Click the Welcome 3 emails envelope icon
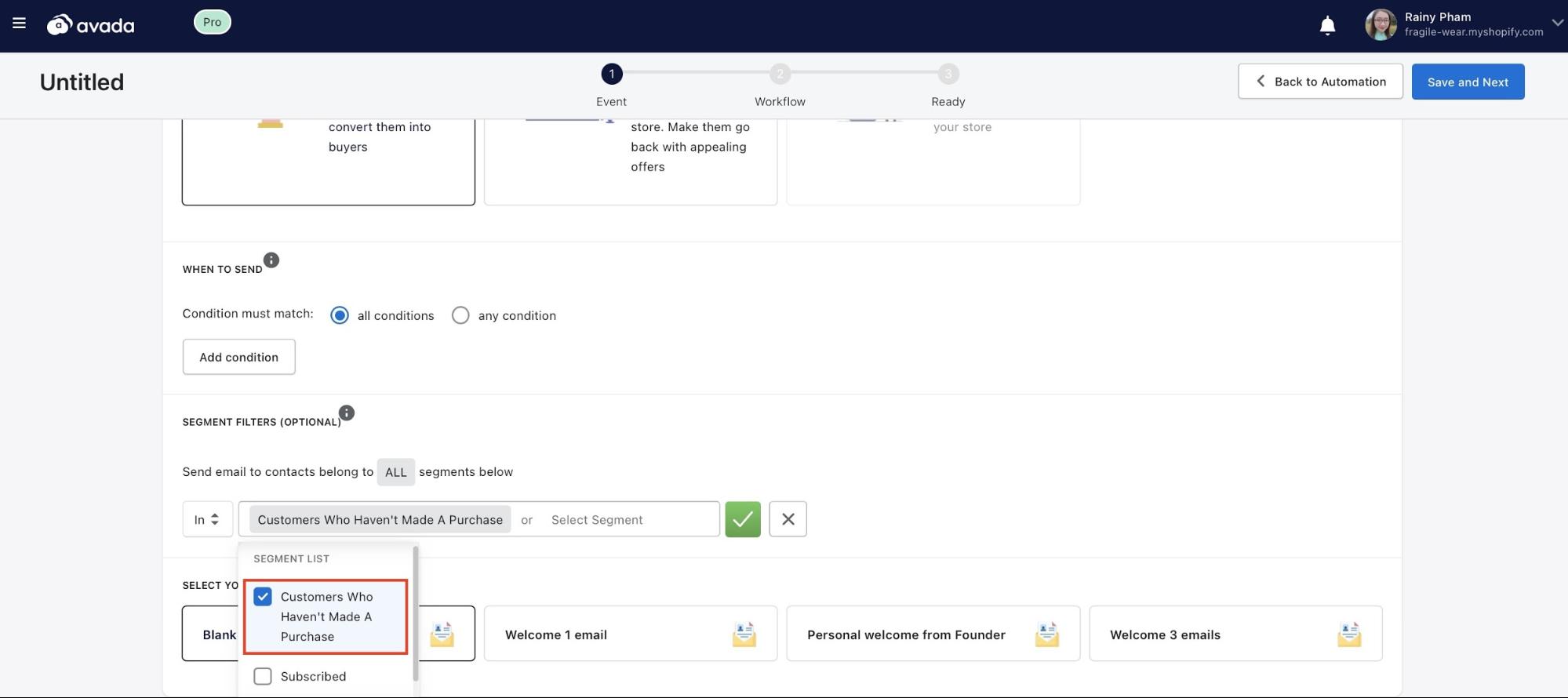 point(1349,634)
